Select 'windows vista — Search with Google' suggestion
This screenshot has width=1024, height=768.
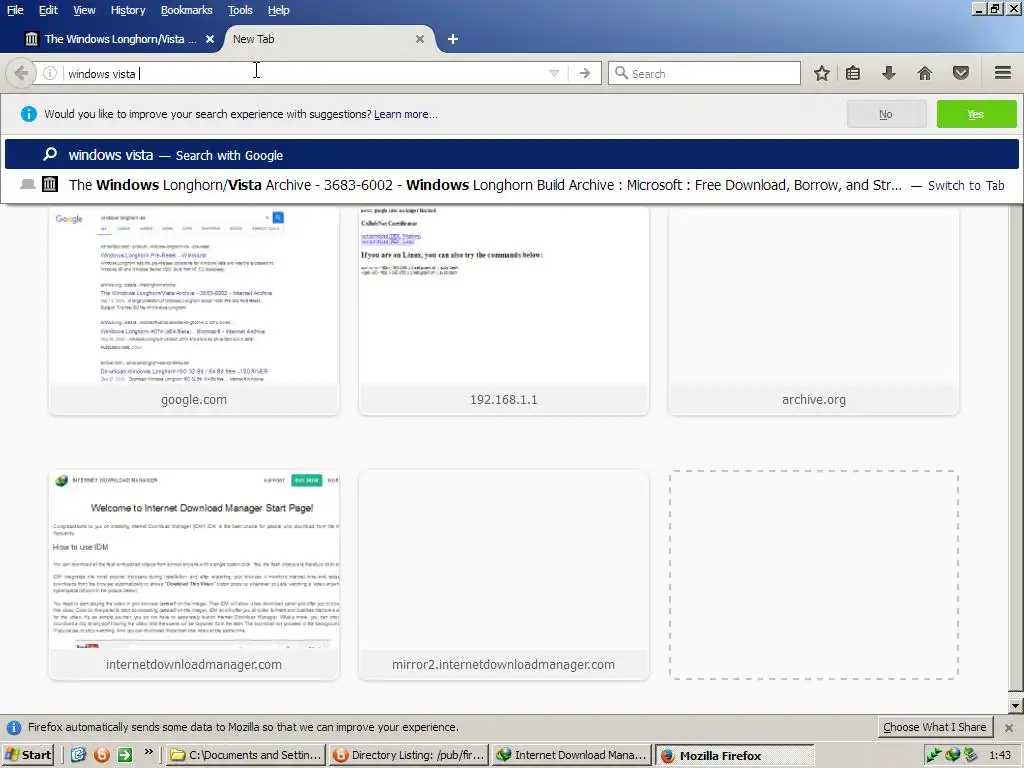point(512,155)
